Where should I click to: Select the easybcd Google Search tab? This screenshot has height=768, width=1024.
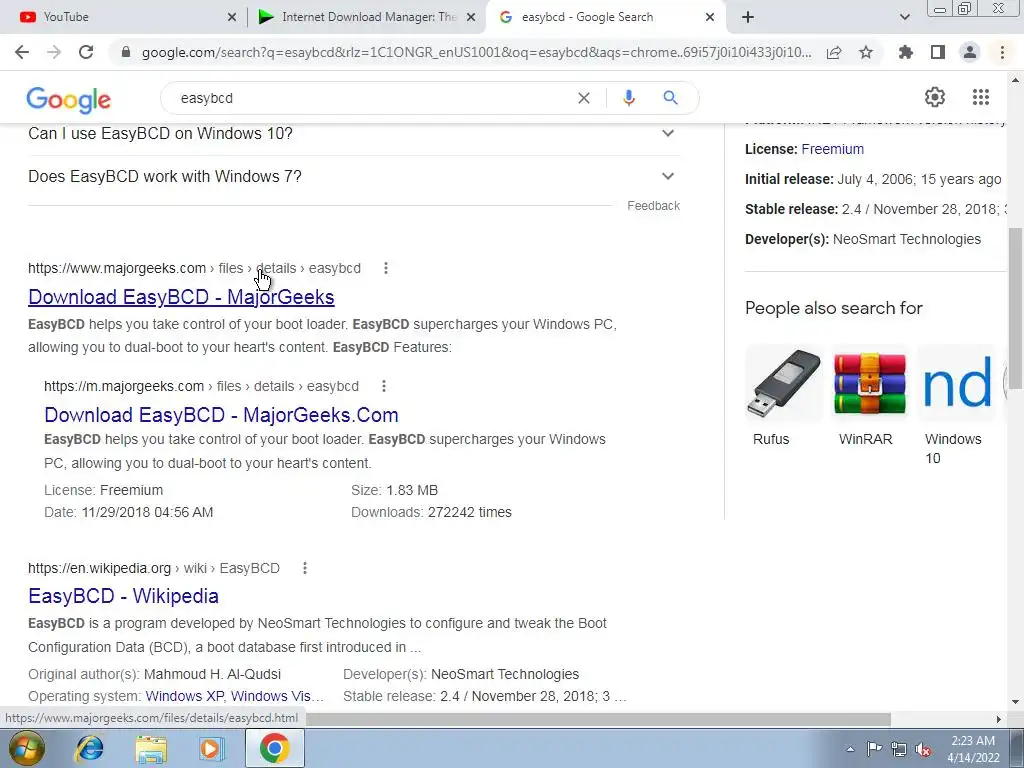[605, 17]
